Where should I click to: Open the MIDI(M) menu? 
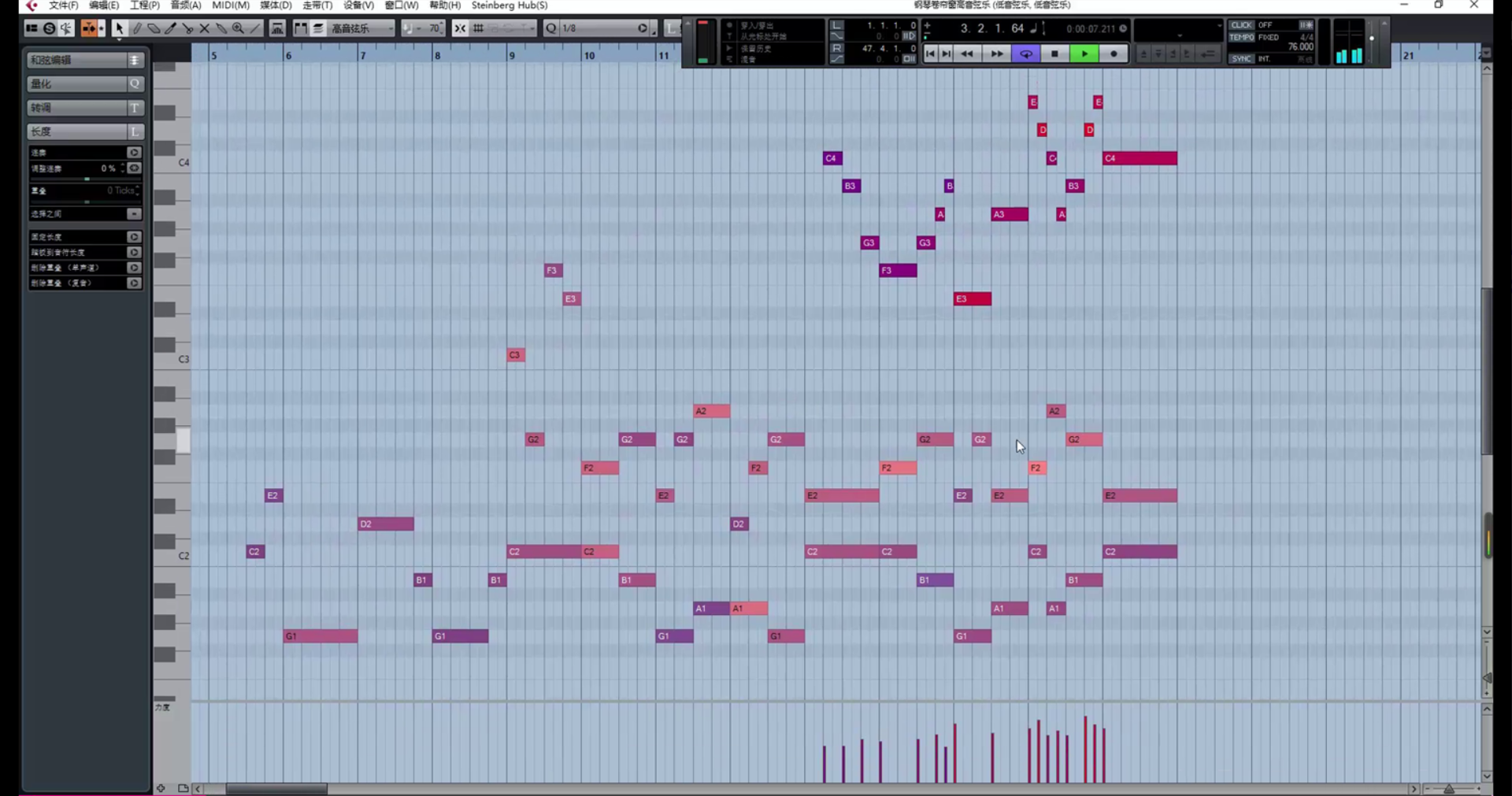click(x=231, y=6)
